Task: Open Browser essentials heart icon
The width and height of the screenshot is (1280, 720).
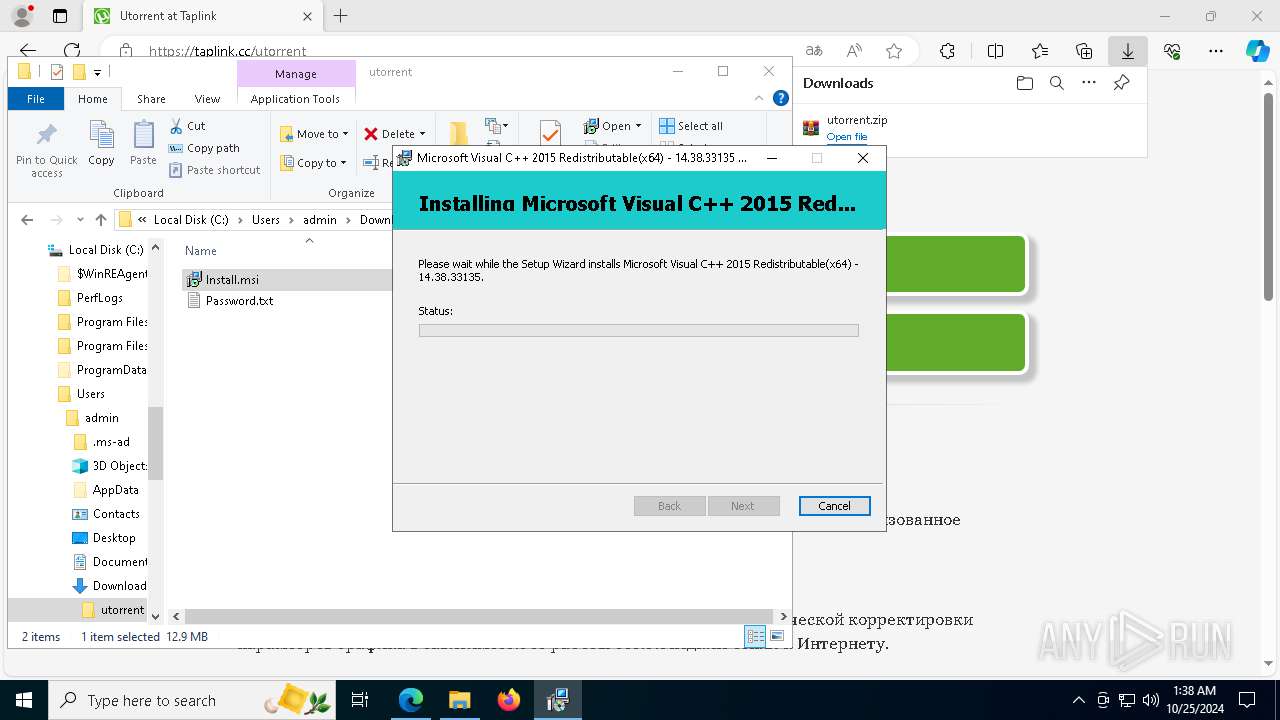Action: 1172,51
